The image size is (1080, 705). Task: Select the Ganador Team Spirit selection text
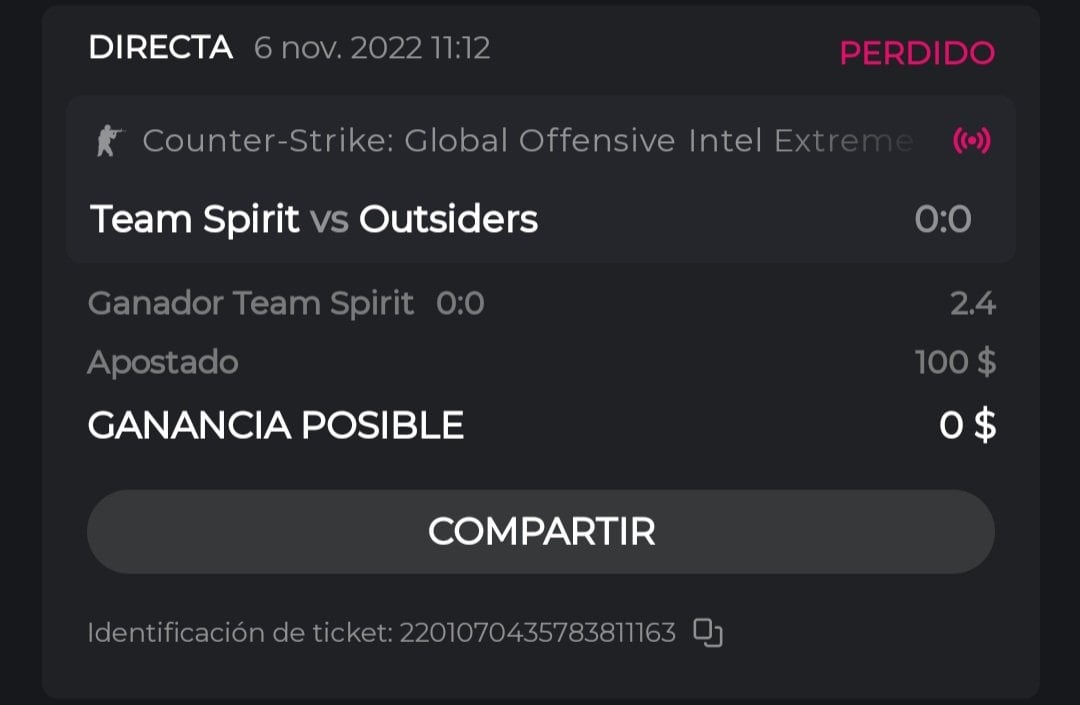[250, 303]
